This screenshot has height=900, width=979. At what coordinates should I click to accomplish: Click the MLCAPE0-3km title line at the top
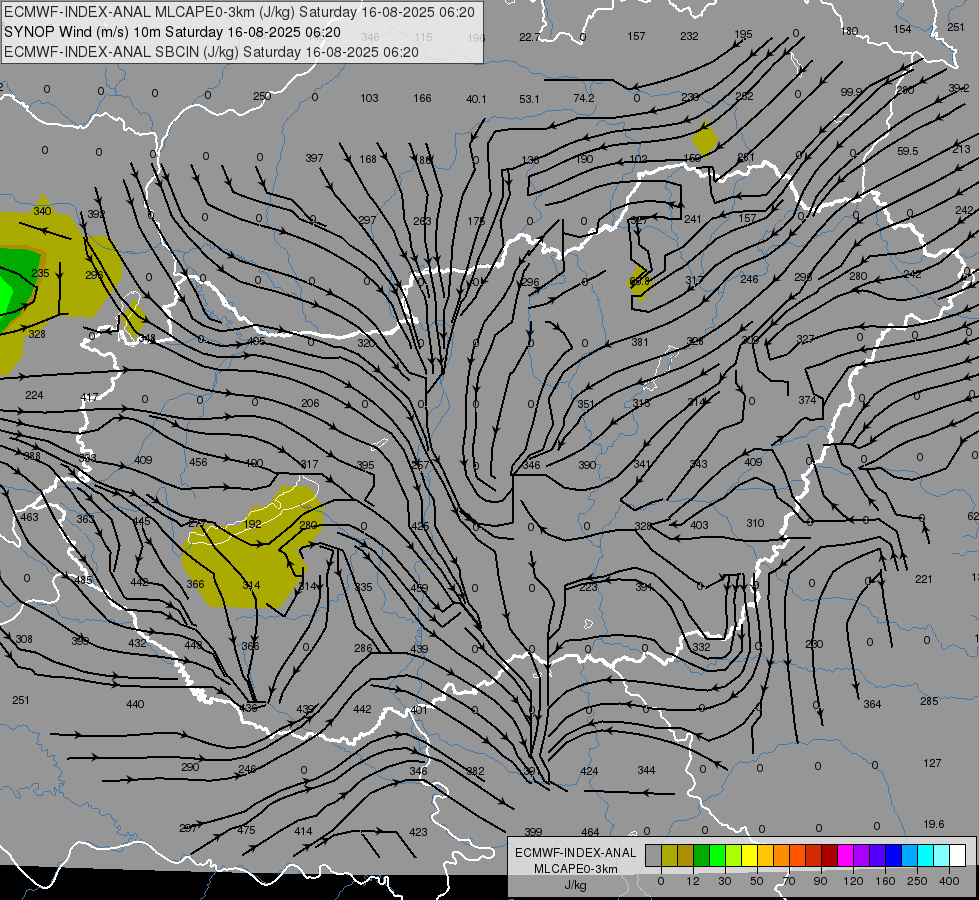click(x=239, y=12)
